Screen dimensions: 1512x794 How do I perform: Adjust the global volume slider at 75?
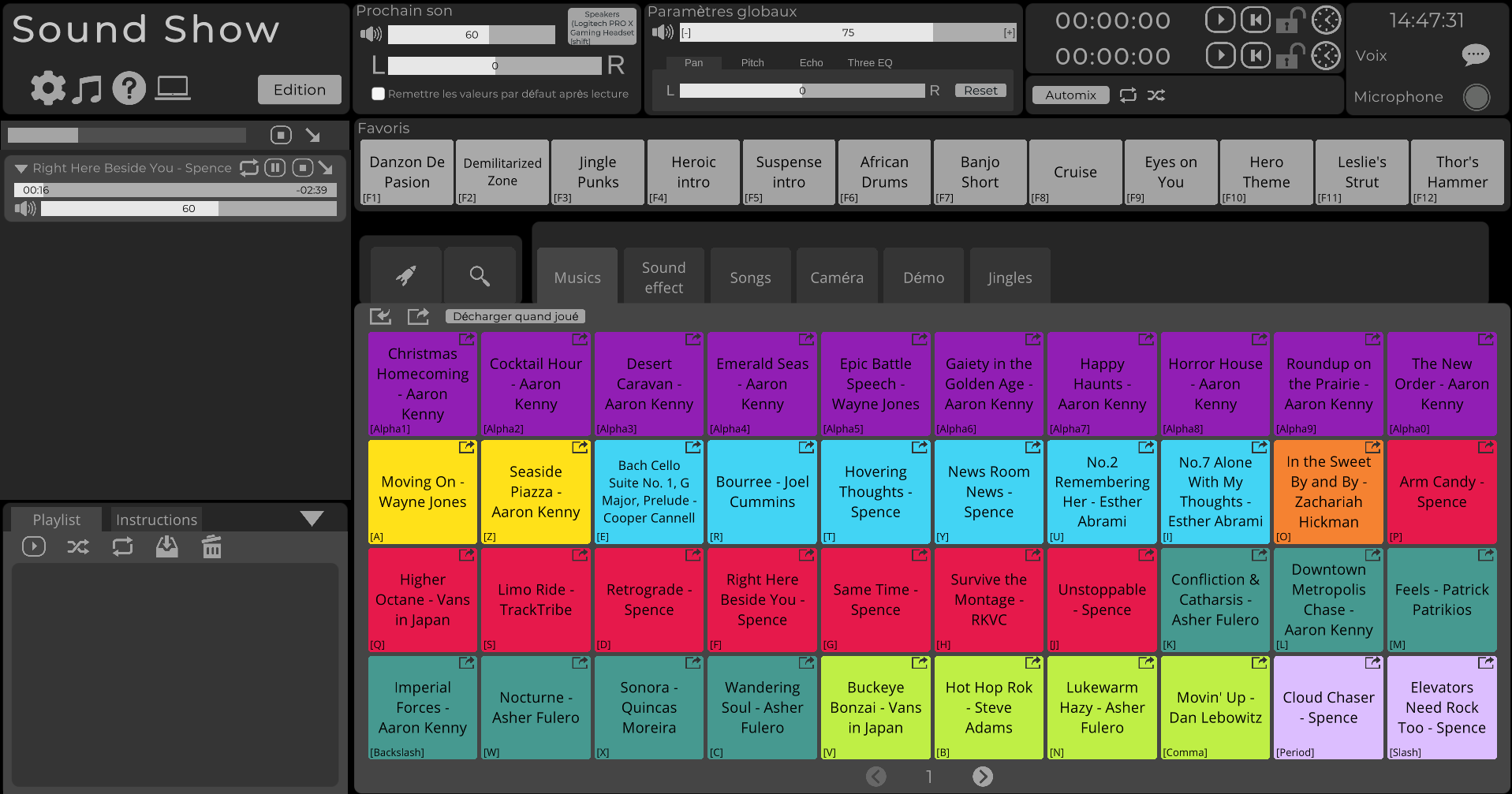point(848,32)
